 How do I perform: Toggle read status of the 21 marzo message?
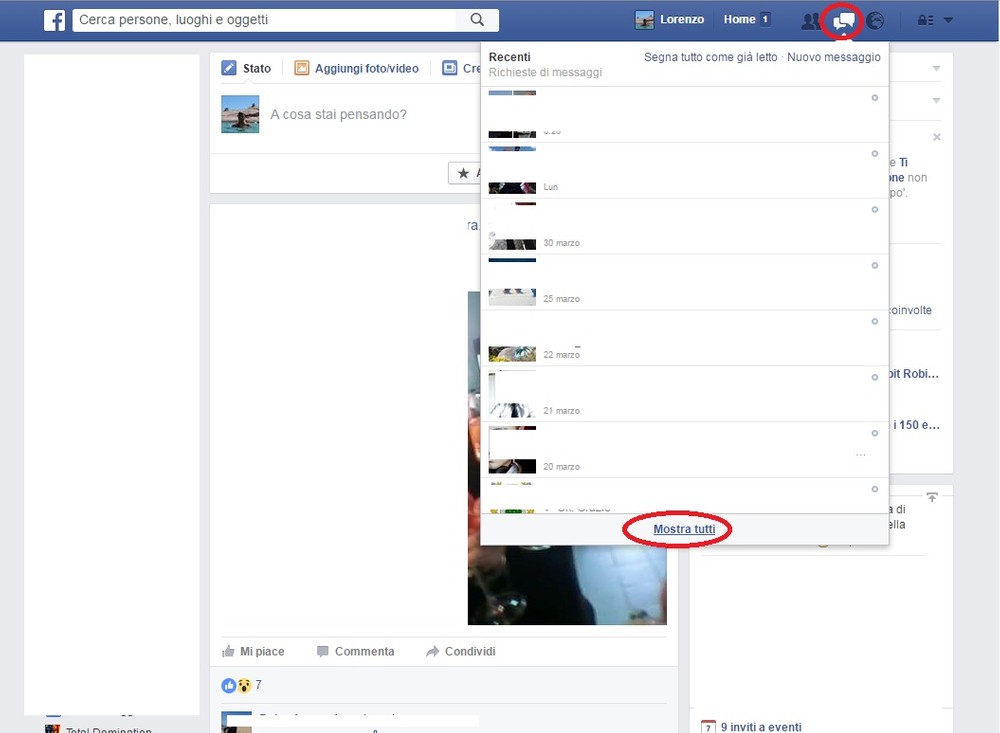pyautogui.click(x=875, y=378)
